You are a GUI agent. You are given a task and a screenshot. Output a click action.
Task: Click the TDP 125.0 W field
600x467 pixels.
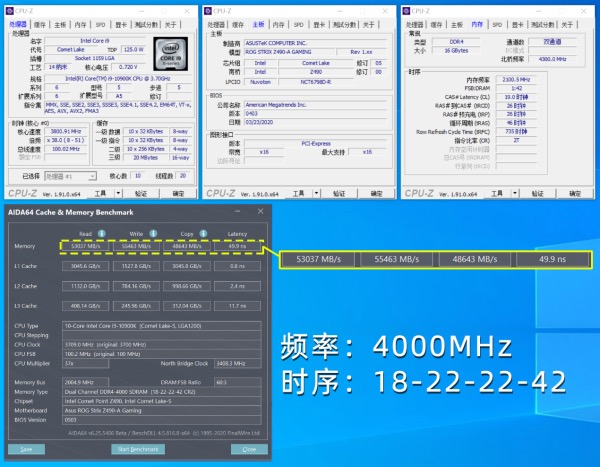[x=133, y=49]
